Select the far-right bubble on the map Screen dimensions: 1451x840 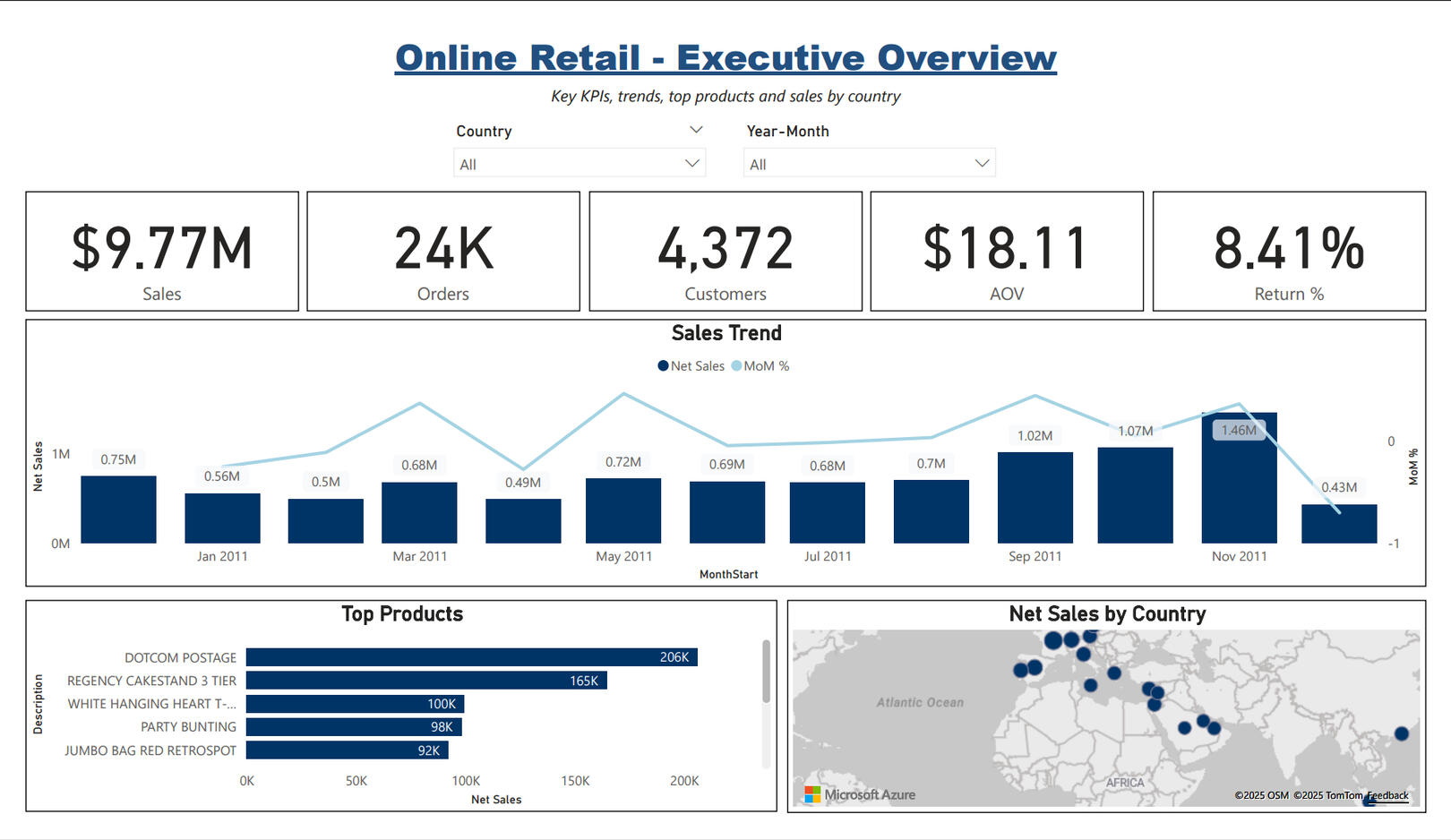tap(1401, 733)
